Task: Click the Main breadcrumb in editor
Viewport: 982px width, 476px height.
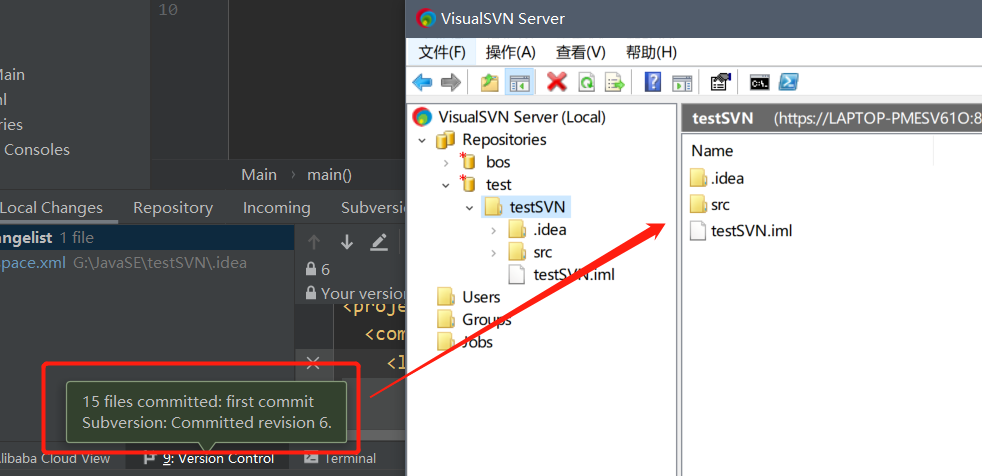Action: (259, 175)
